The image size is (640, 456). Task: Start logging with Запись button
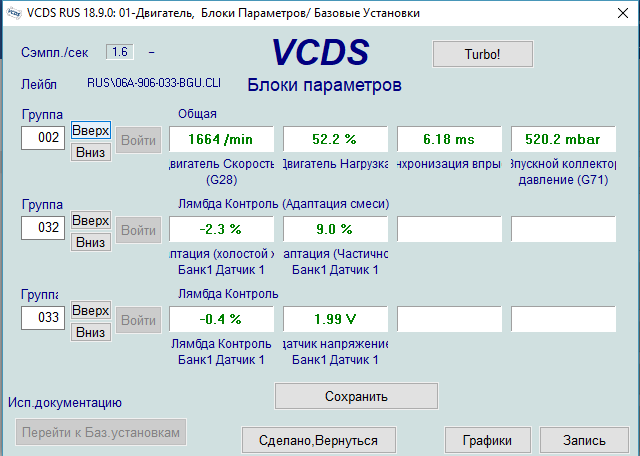(584, 440)
